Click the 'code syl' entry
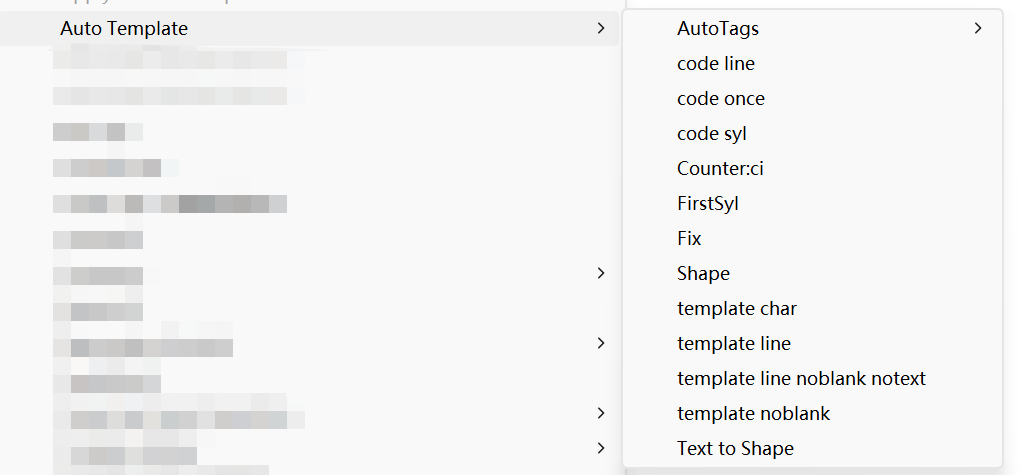 (x=711, y=133)
